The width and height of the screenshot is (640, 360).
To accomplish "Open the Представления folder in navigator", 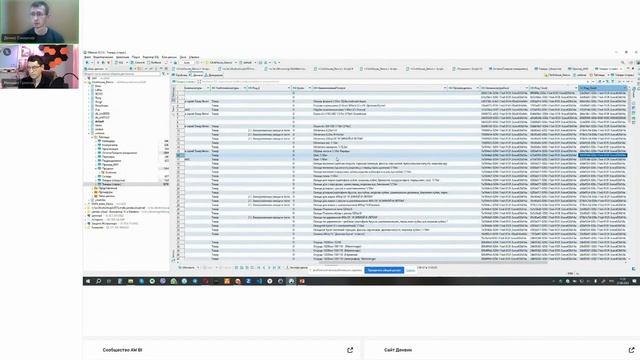I will pyautogui.click(x=108, y=188).
